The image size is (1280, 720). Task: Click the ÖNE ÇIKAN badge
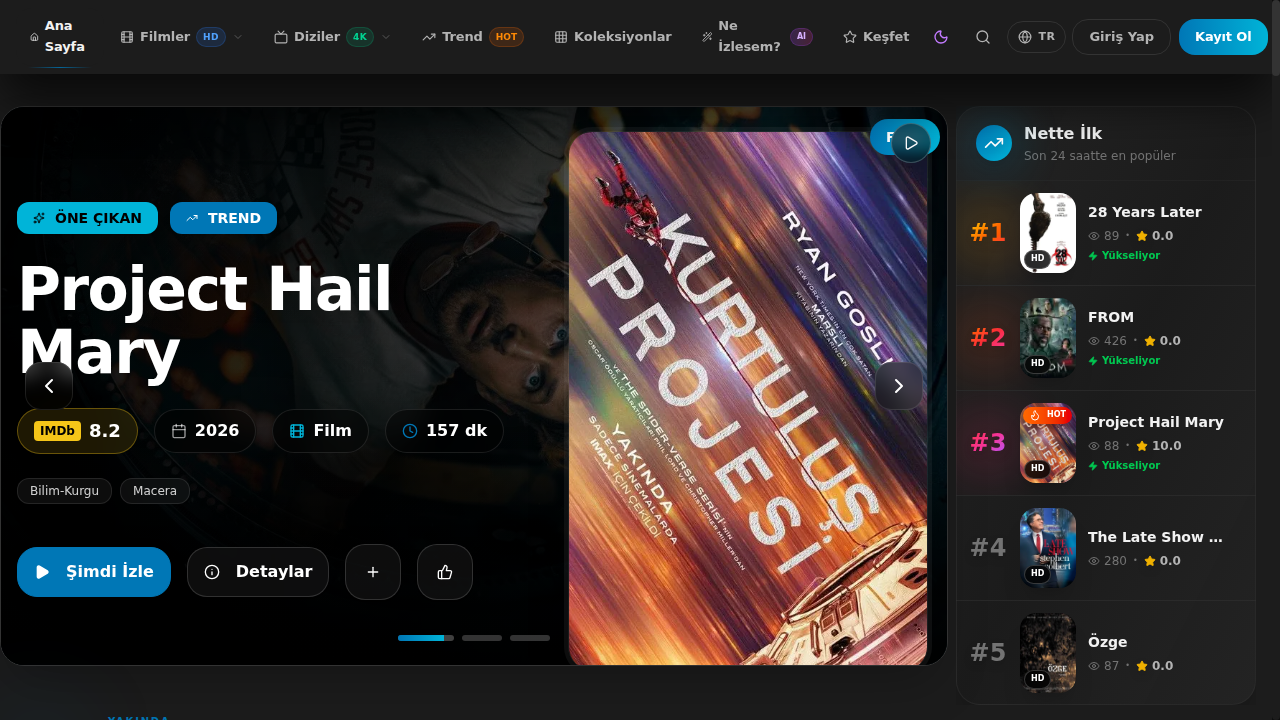[87, 218]
